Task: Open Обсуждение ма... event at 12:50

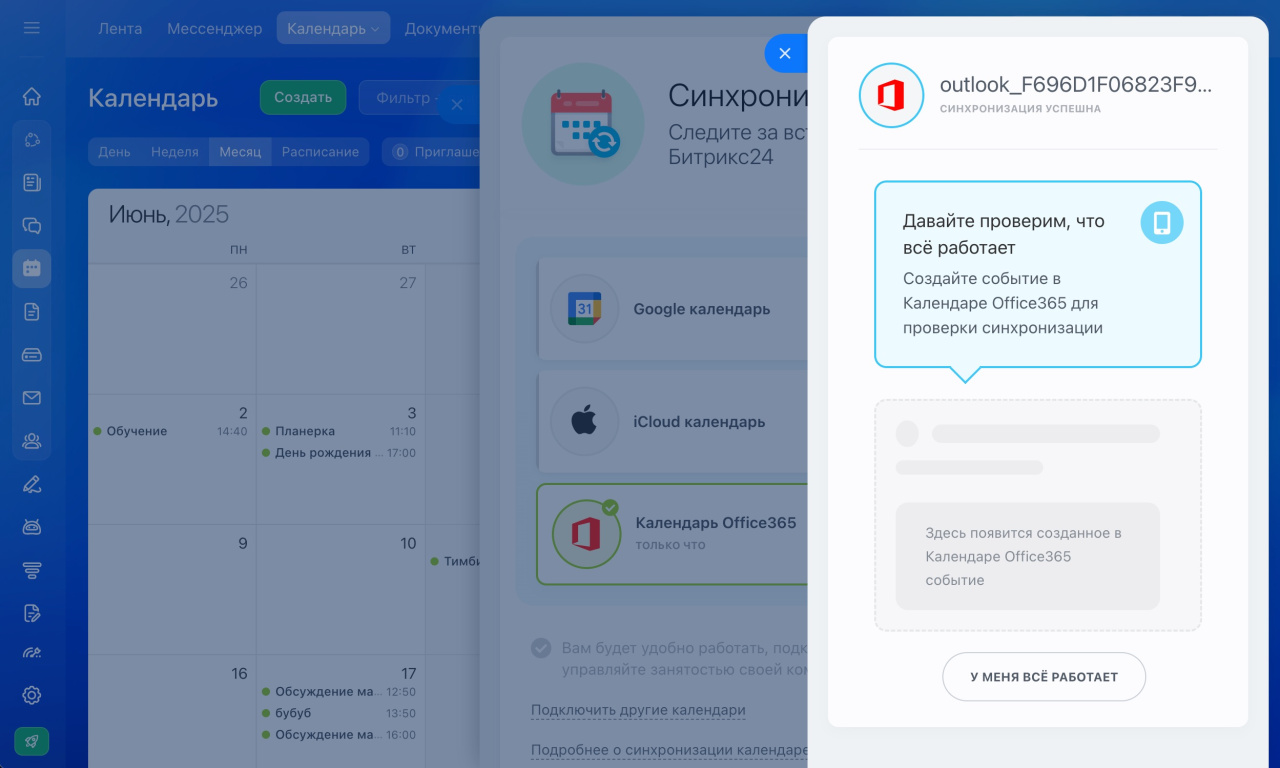Action: click(339, 691)
